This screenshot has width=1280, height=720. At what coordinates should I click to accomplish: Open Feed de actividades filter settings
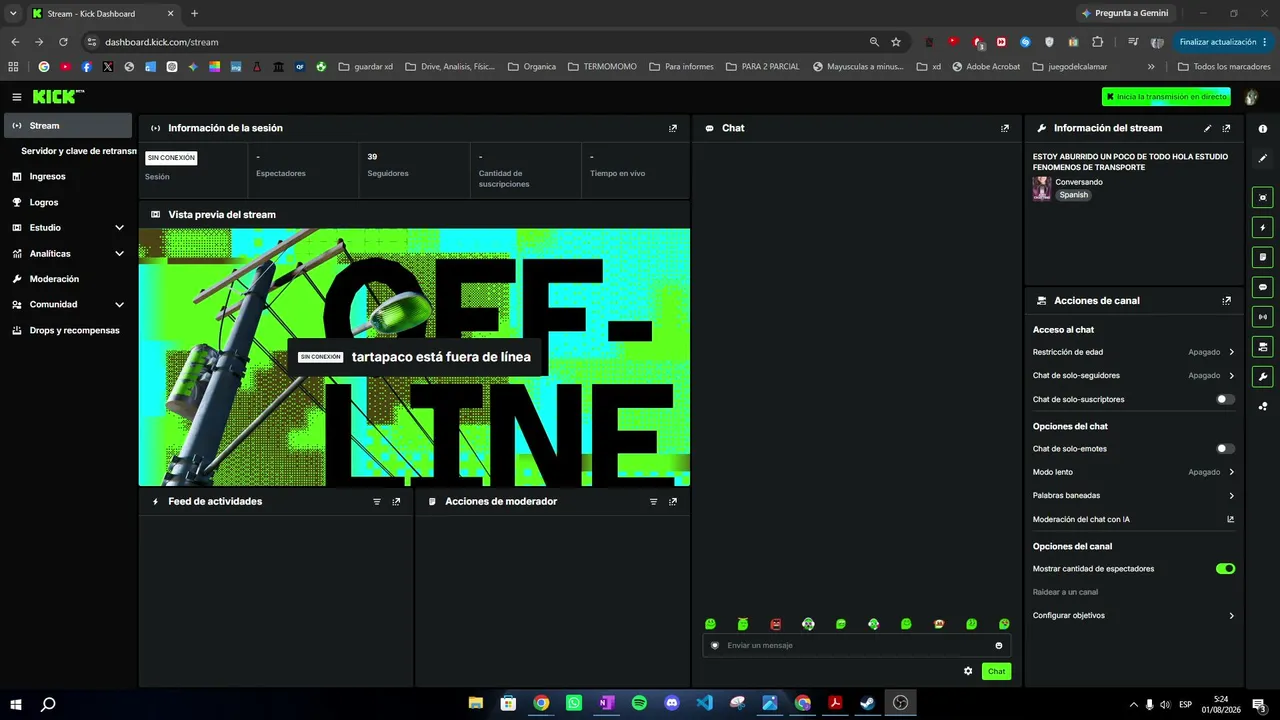click(377, 501)
